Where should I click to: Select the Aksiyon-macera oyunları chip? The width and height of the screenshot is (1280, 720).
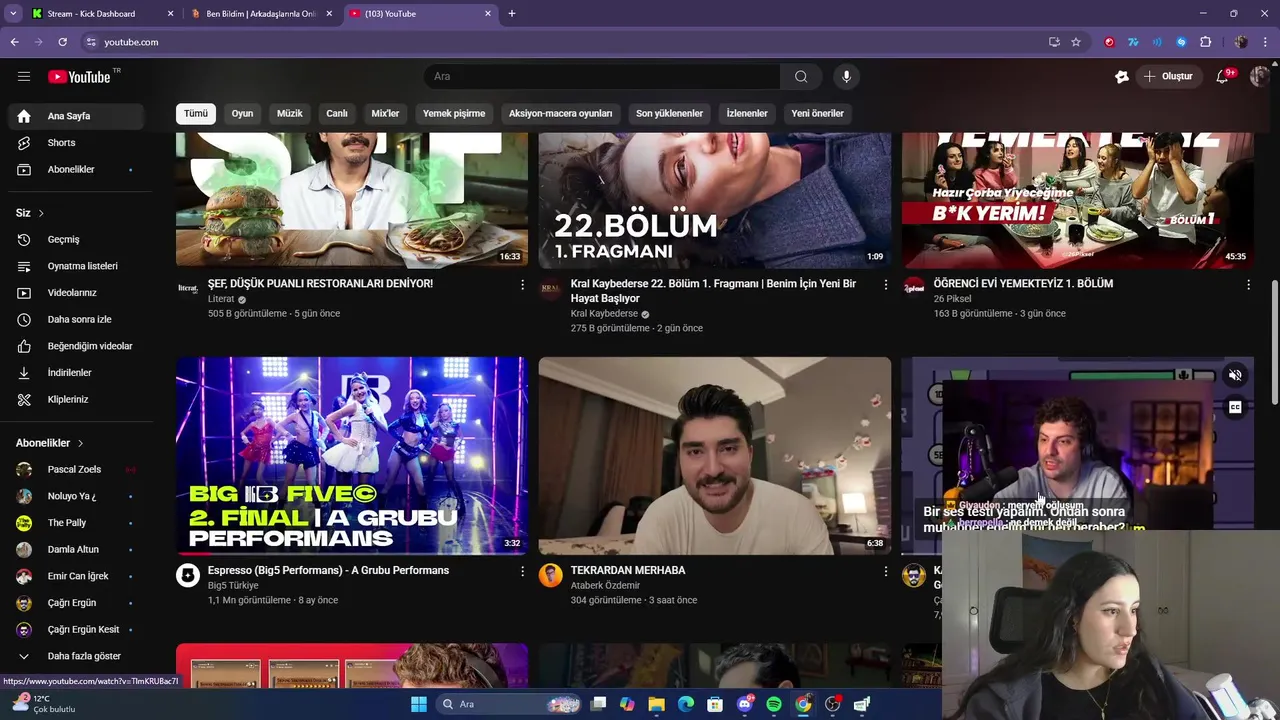tap(560, 113)
